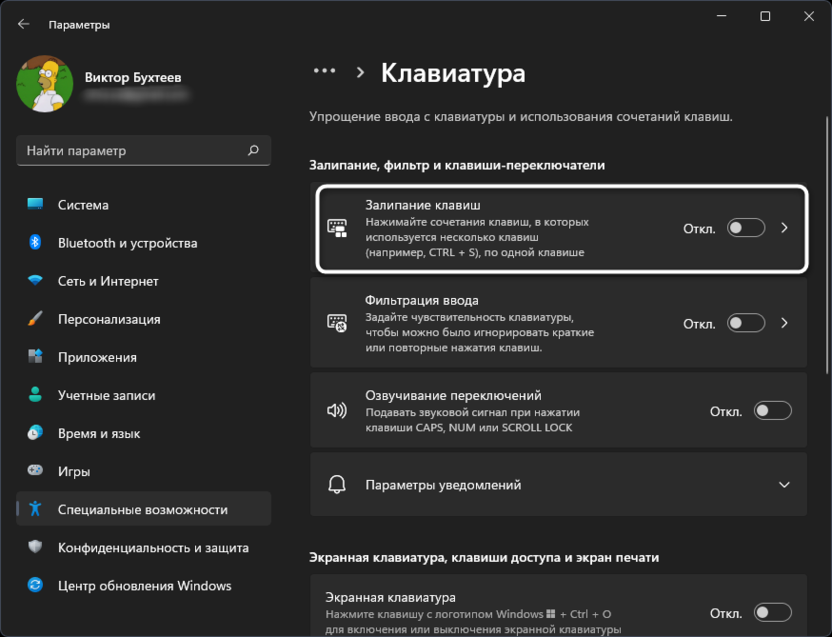Click the Учетные записи person icon
Screen dimensions: 832x637
(x=35, y=394)
